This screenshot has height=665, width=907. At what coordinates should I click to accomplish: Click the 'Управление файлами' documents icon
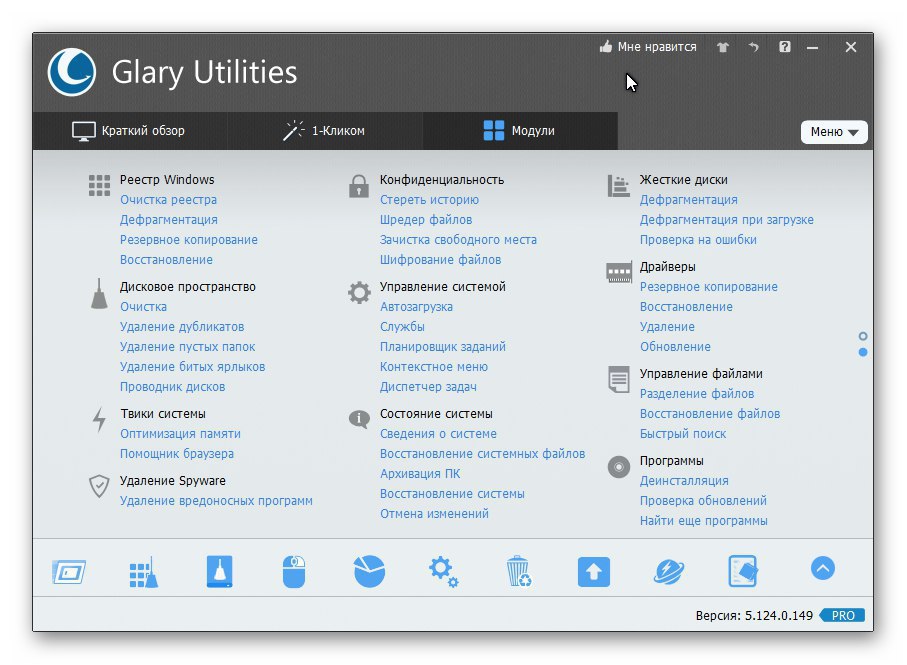(x=618, y=379)
